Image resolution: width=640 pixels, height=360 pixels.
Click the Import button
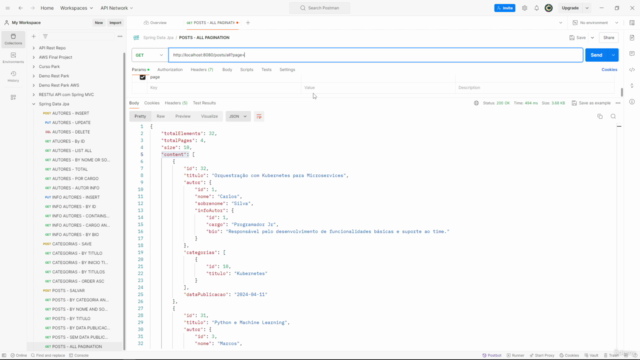pyautogui.click(x=115, y=23)
